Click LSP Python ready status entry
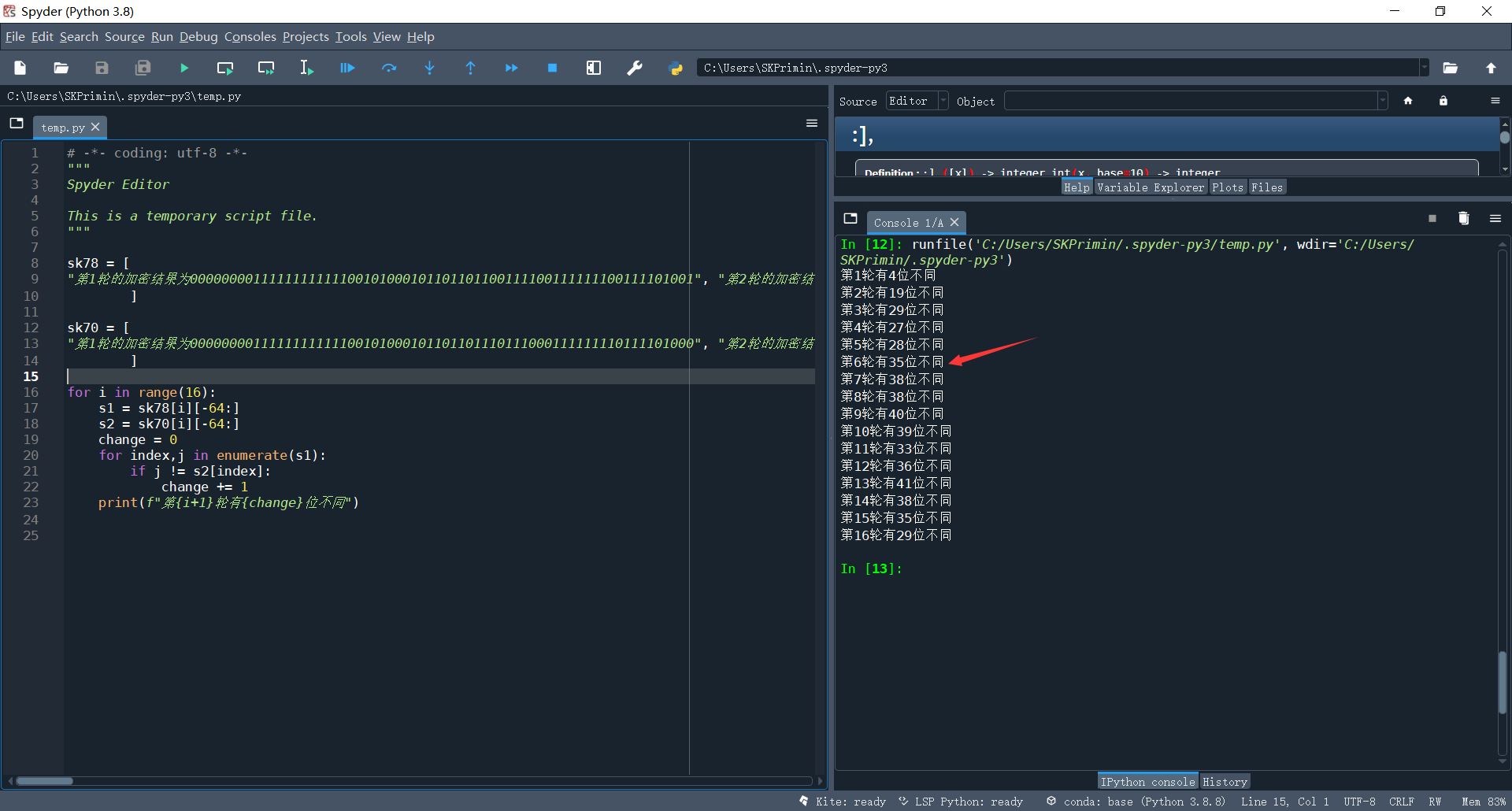Viewport: 1512px width, 811px height. [961, 802]
